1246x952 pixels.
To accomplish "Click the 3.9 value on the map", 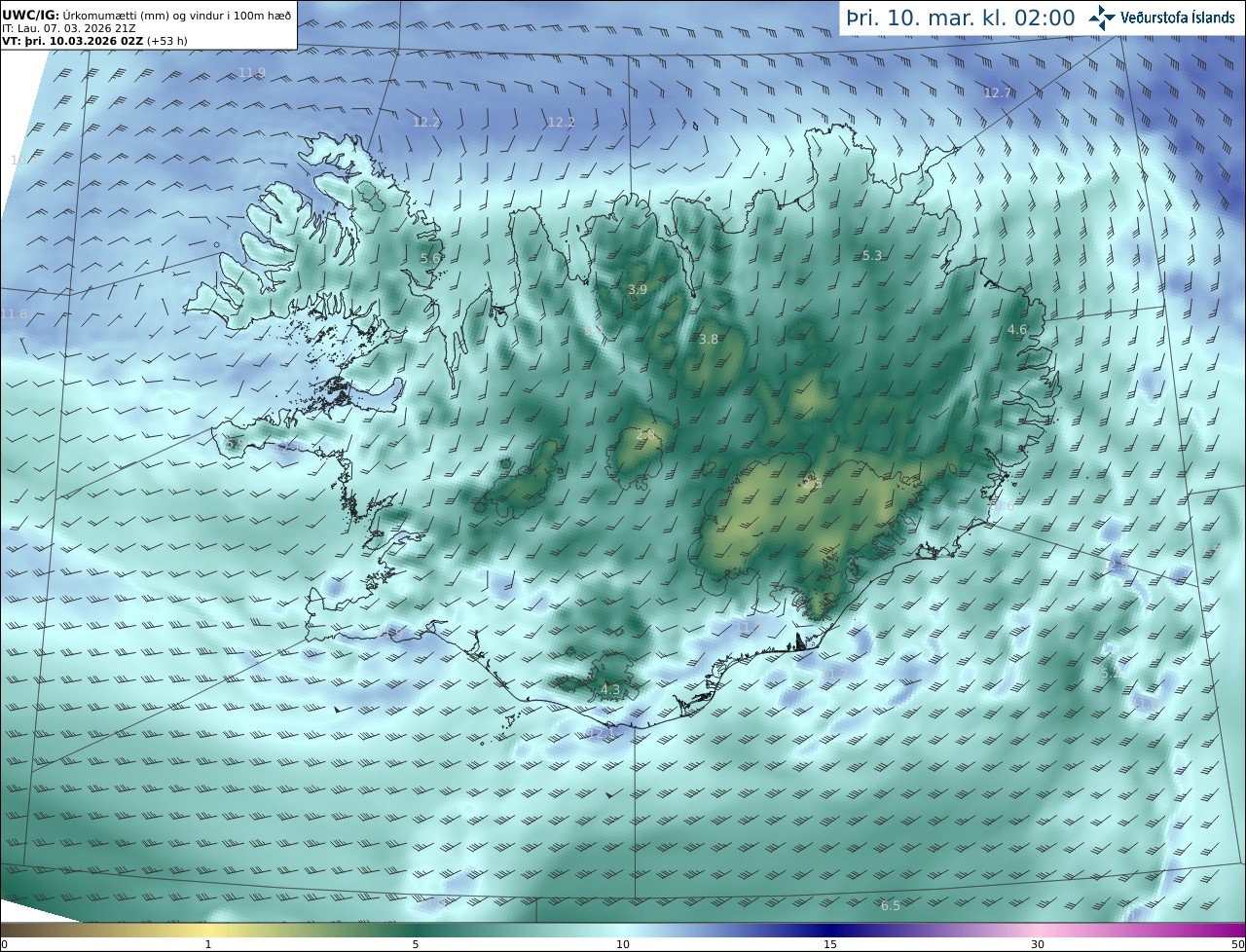I will 638,289.
